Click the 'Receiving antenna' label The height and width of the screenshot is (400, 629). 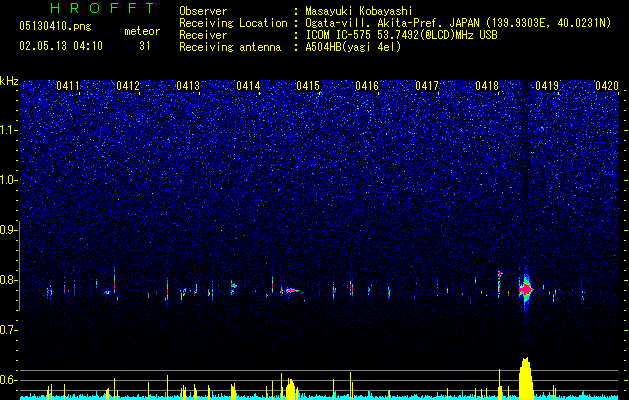click(x=230, y=47)
